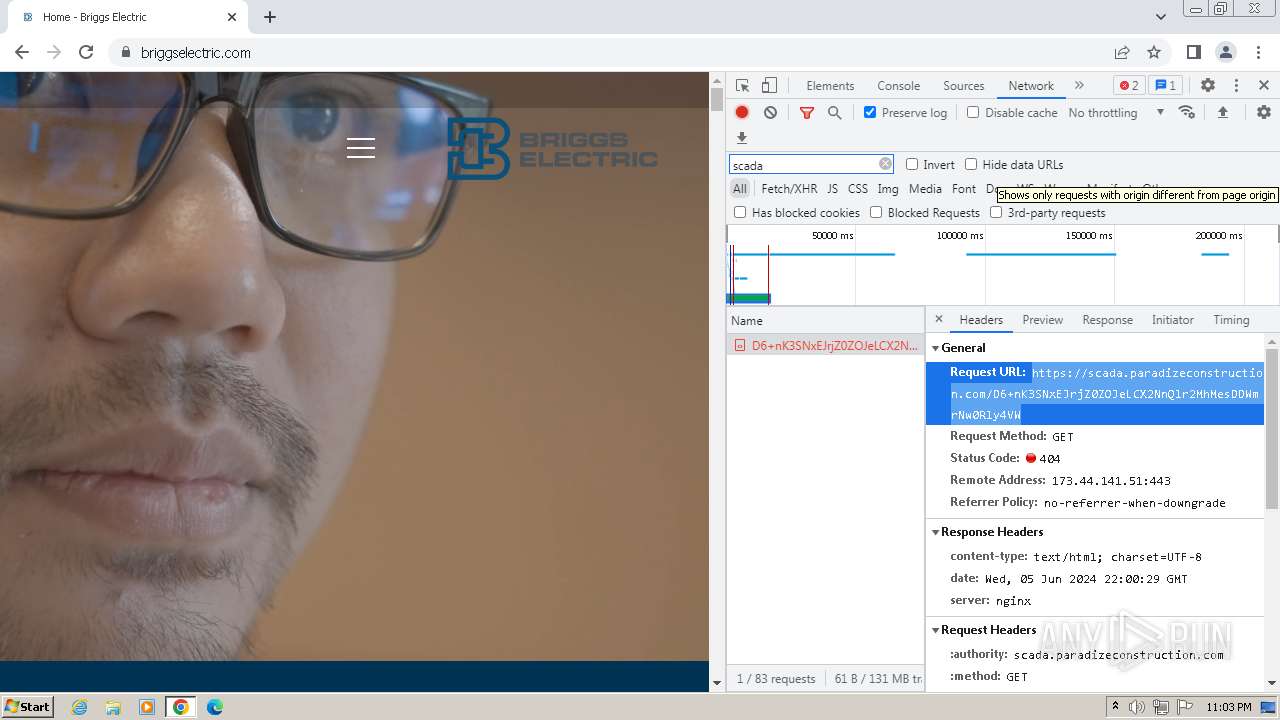Viewport: 1280px width, 720px height.
Task: Launch Internet Explorer from taskbar
Action: (x=79, y=707)
